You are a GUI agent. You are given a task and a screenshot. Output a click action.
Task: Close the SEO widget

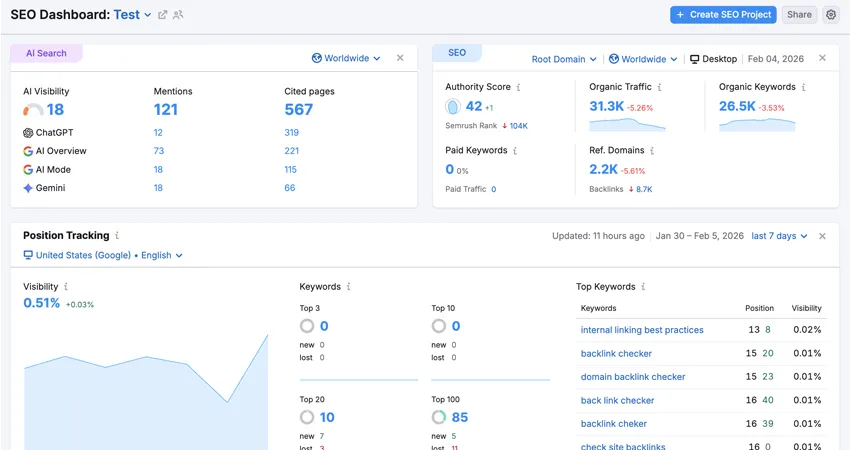(822, 58)
